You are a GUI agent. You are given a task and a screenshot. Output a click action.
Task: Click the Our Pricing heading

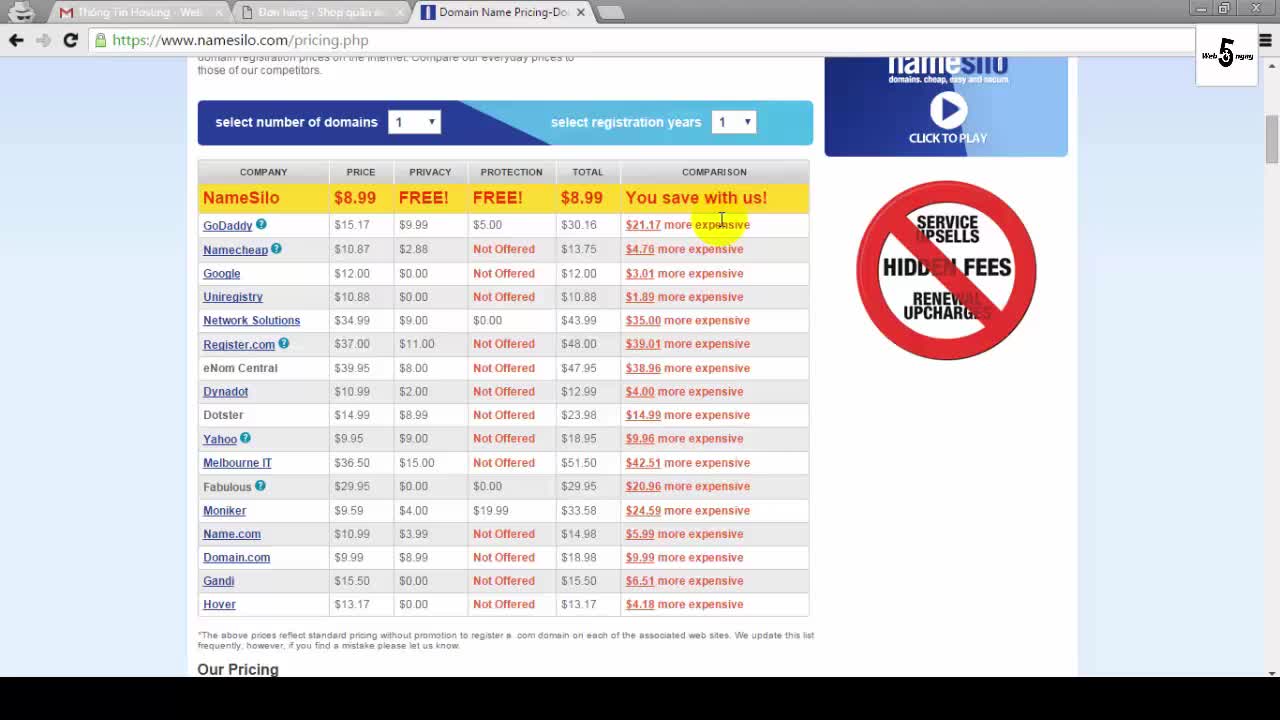pos(238,669)
